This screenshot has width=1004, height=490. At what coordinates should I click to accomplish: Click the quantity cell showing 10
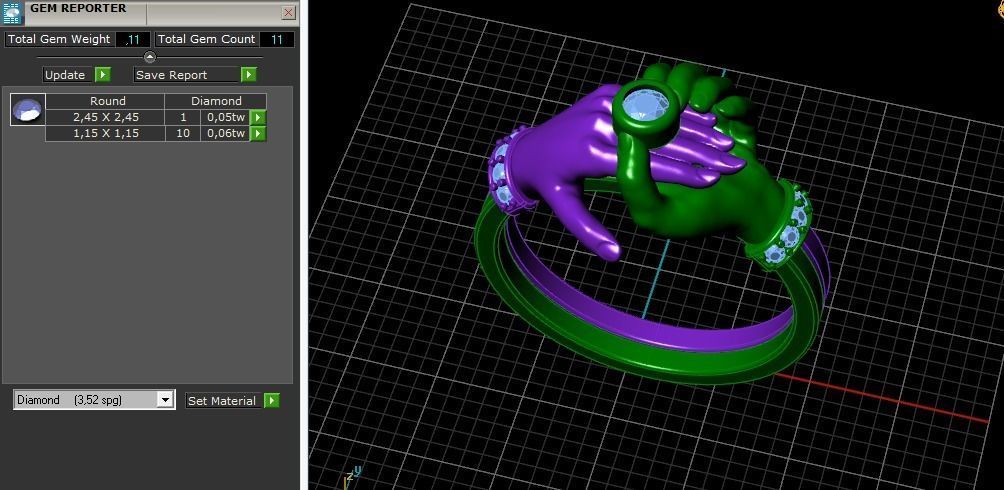(182, 133)
